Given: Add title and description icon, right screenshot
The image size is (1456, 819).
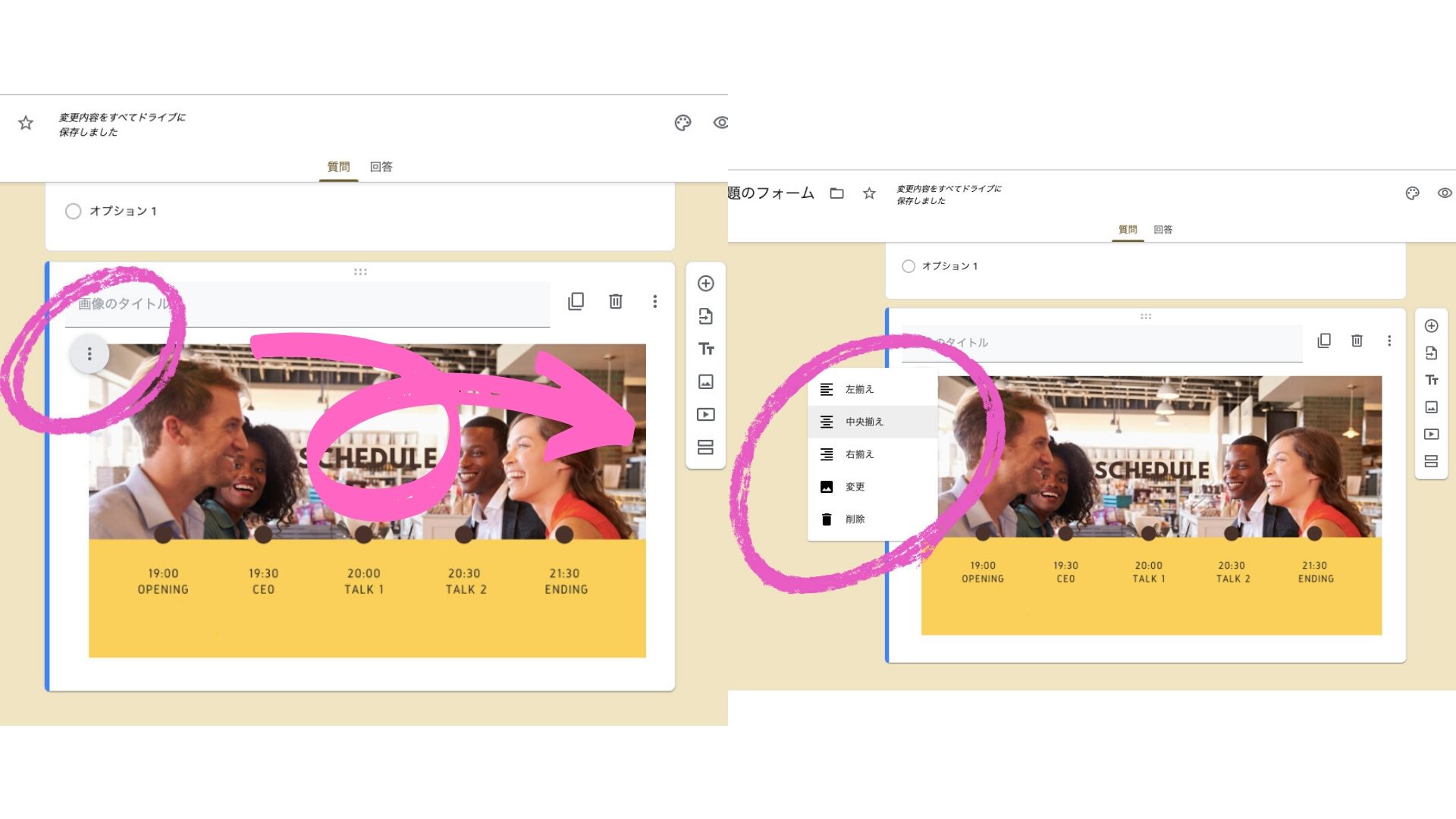Looking at the screenshot, I should click(1432, 380).
